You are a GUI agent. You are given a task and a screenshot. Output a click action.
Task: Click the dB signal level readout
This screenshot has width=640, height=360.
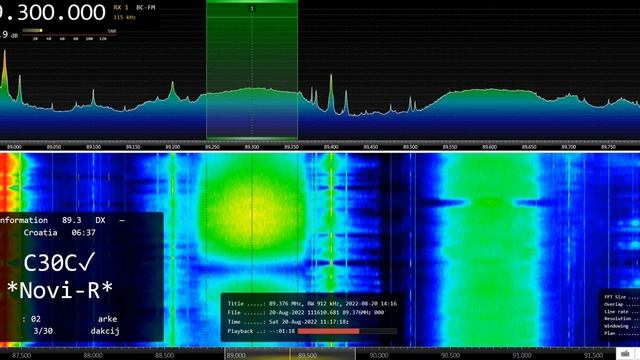(9, 35)
